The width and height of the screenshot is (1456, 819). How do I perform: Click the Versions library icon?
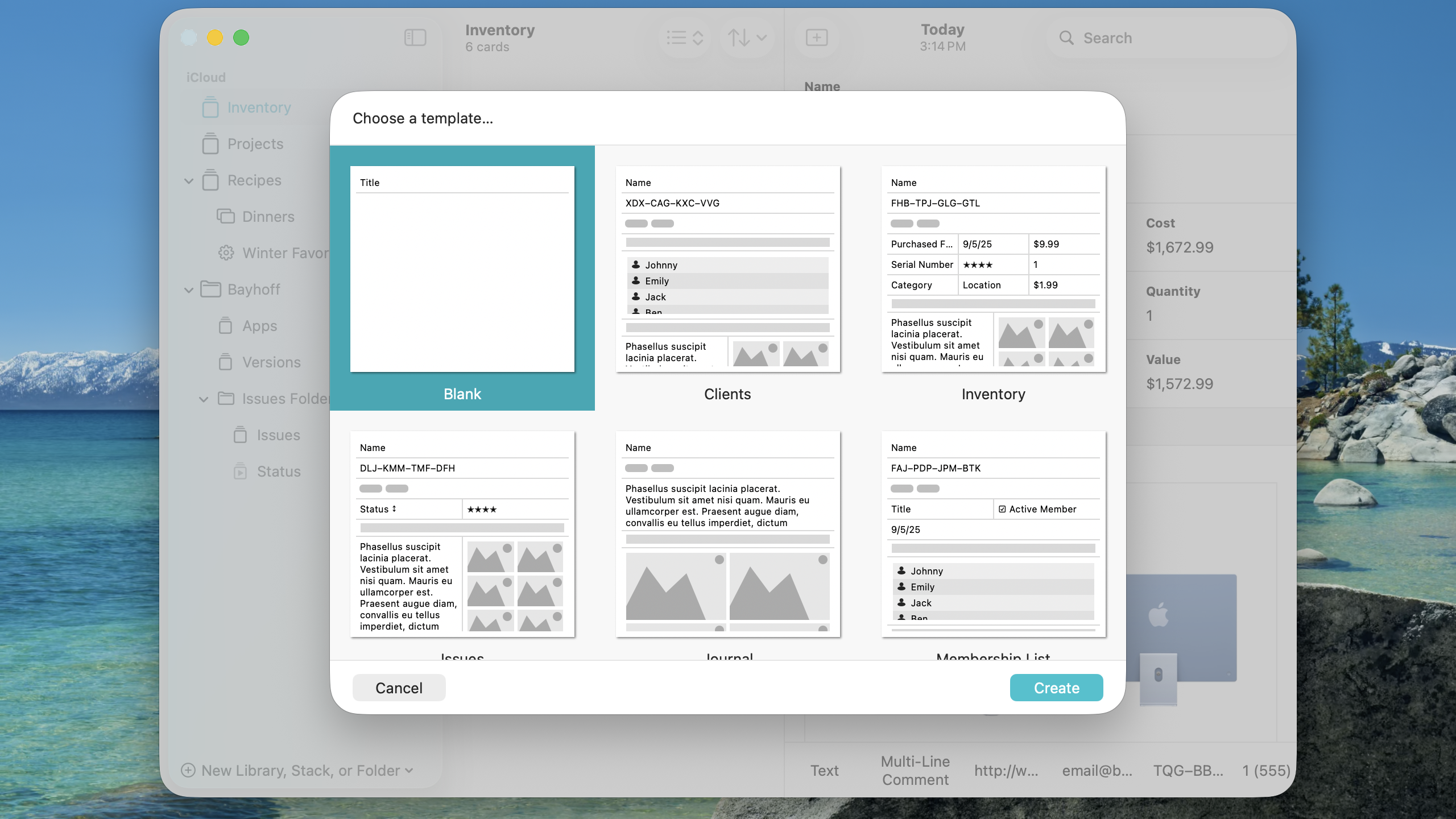pyautogui.click(x=225, y=362)
